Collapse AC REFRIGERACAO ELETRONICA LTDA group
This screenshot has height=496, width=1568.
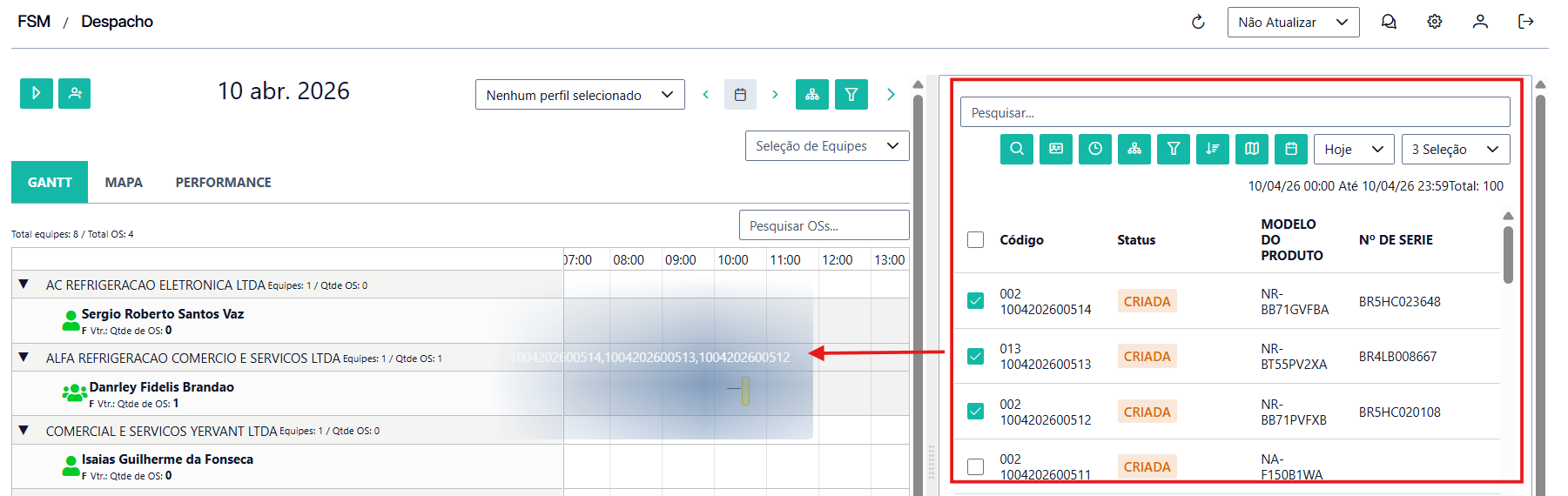(x=24, y=285)
